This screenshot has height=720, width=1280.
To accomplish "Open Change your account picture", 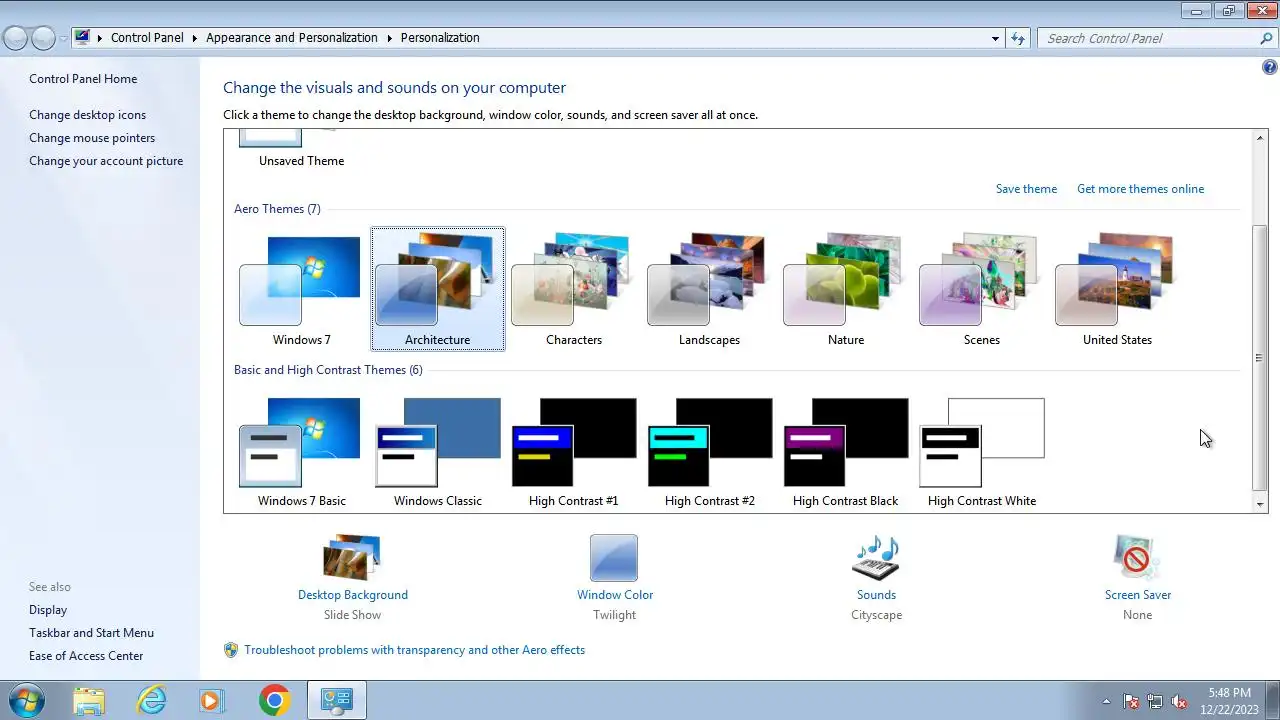I will [106, 161].
